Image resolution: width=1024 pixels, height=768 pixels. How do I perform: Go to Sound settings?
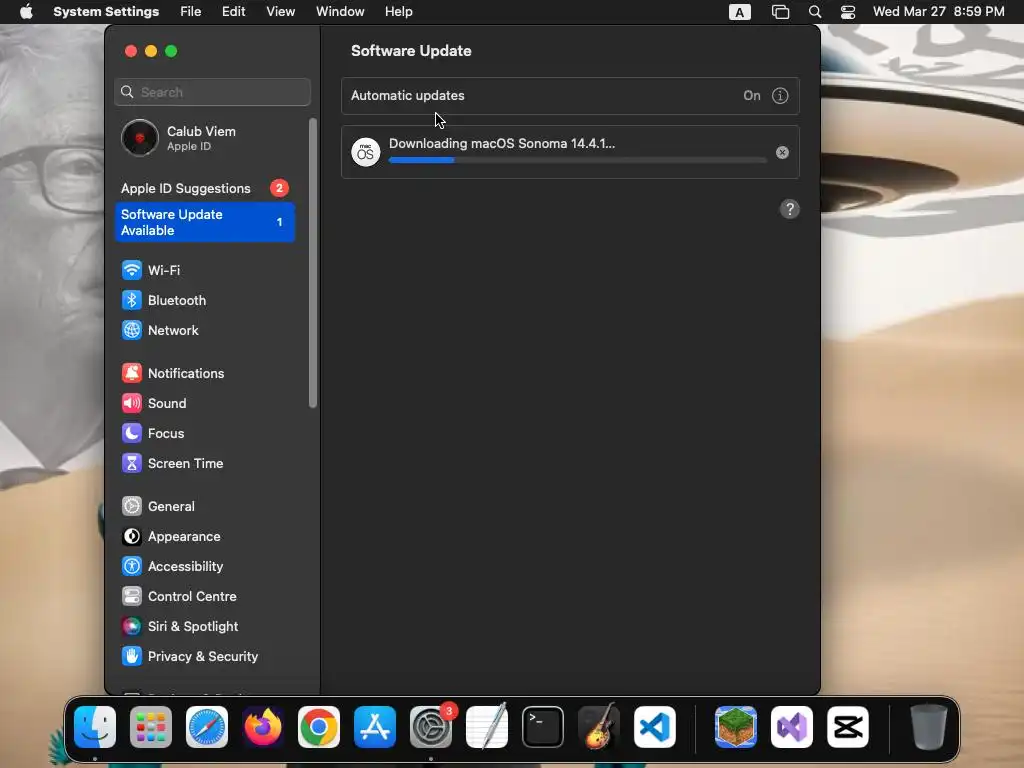(x=204, y=404)
